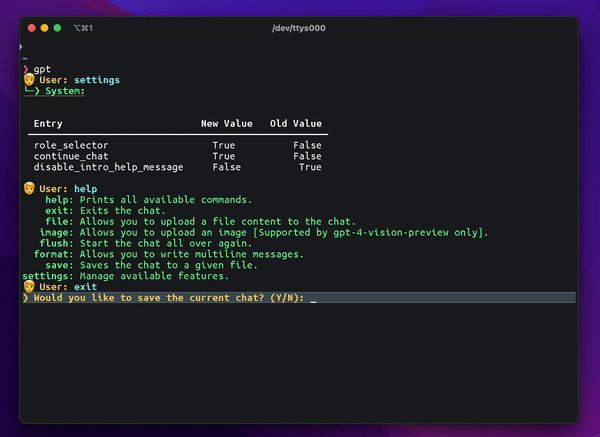
Task: Click the Old Value column header
Action: point(296,124)
